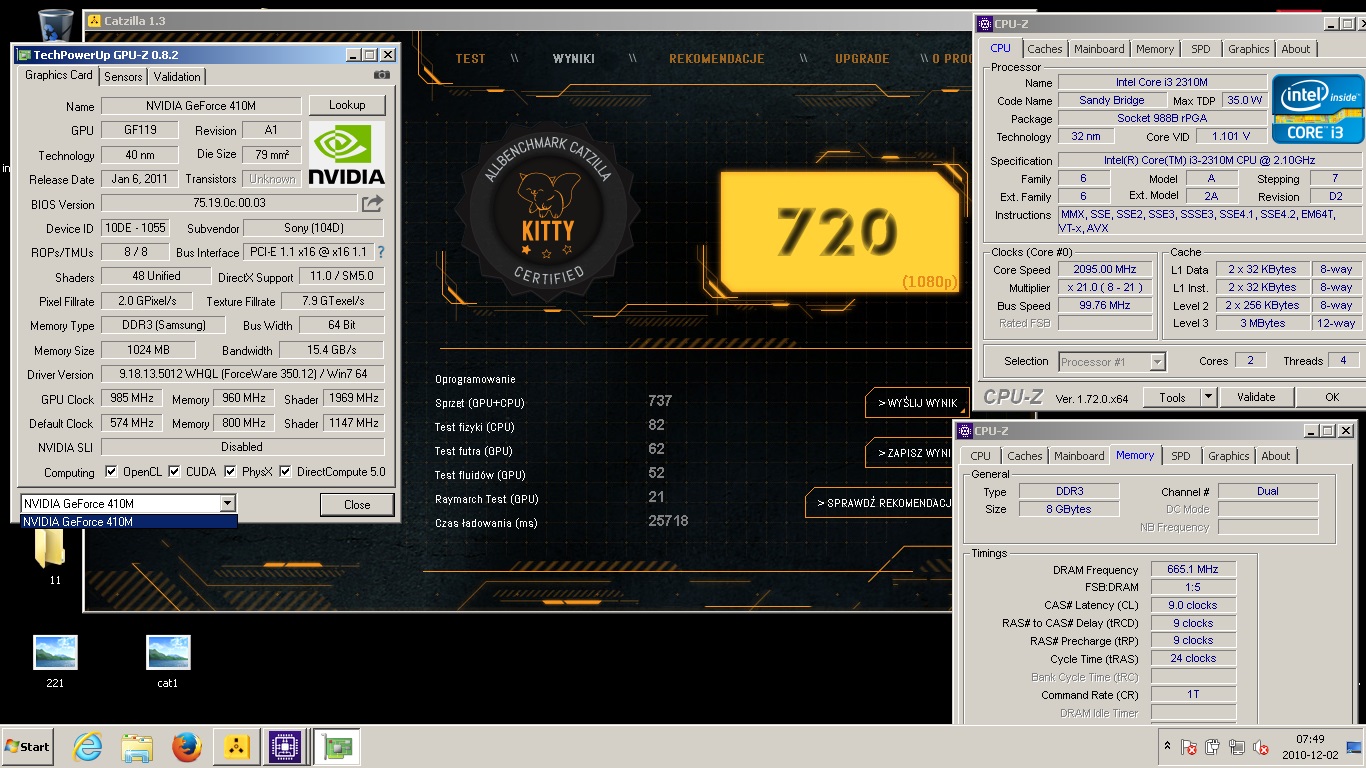
Task: Click the Close button in GPU-Z
Action: pos(357,504)
